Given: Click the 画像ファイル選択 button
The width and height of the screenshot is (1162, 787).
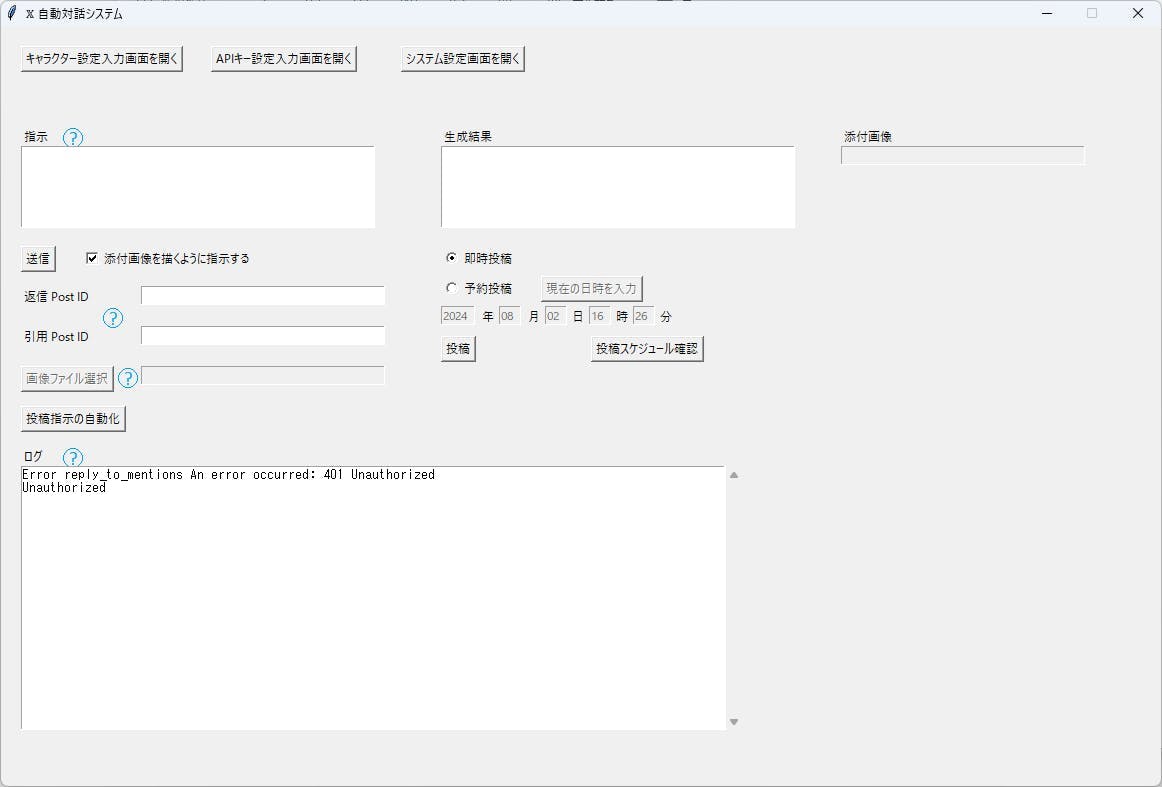Looking at the screenshot, I should coord(66,378).
